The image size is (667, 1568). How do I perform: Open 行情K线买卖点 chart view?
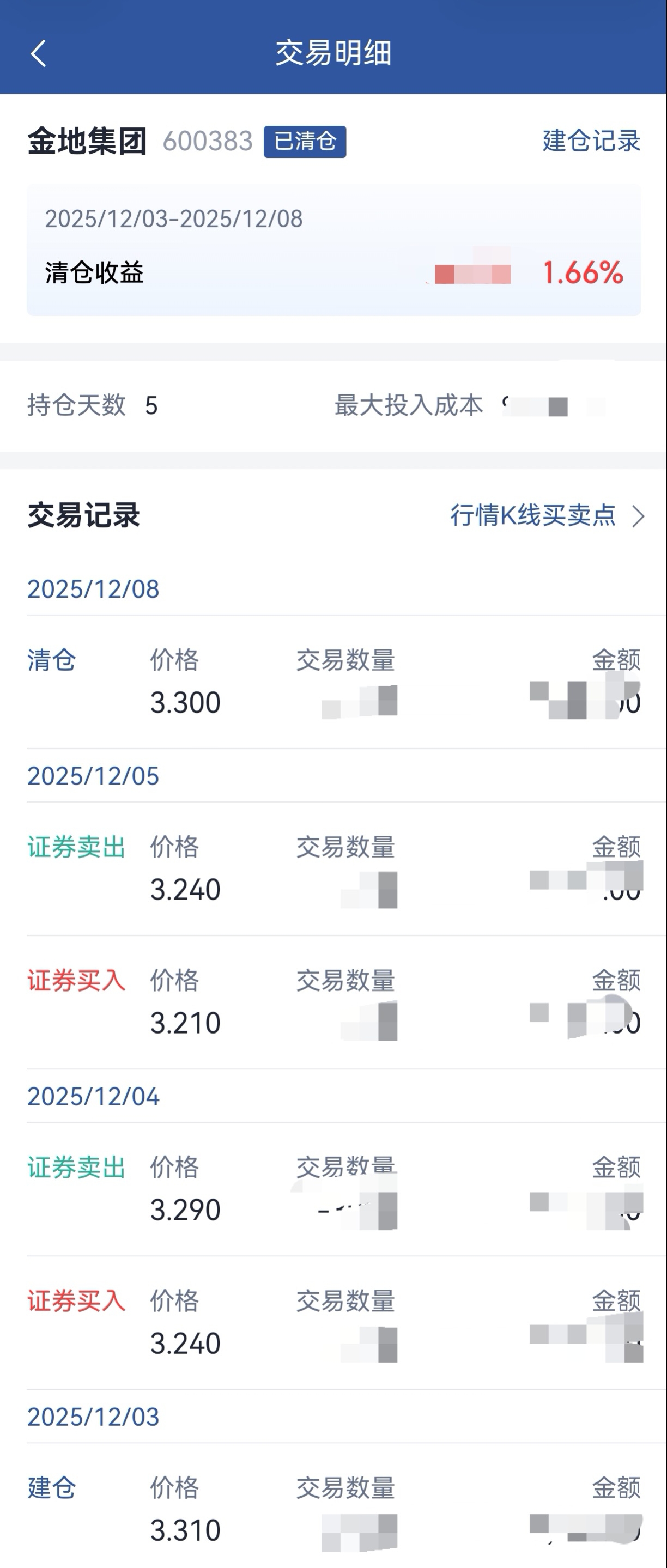click(532, 515)
